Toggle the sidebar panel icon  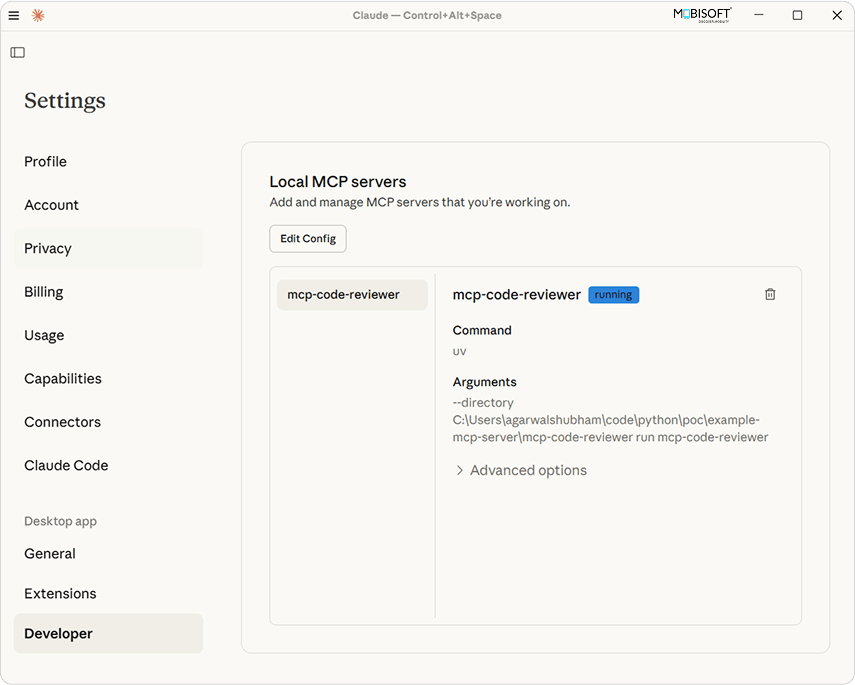click(17, 52)
